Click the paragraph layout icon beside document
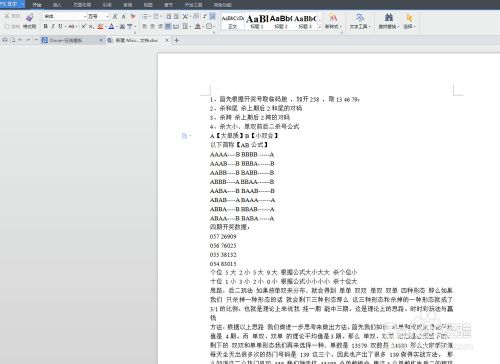This screenshot has height=364, width=500. [184, 136]
